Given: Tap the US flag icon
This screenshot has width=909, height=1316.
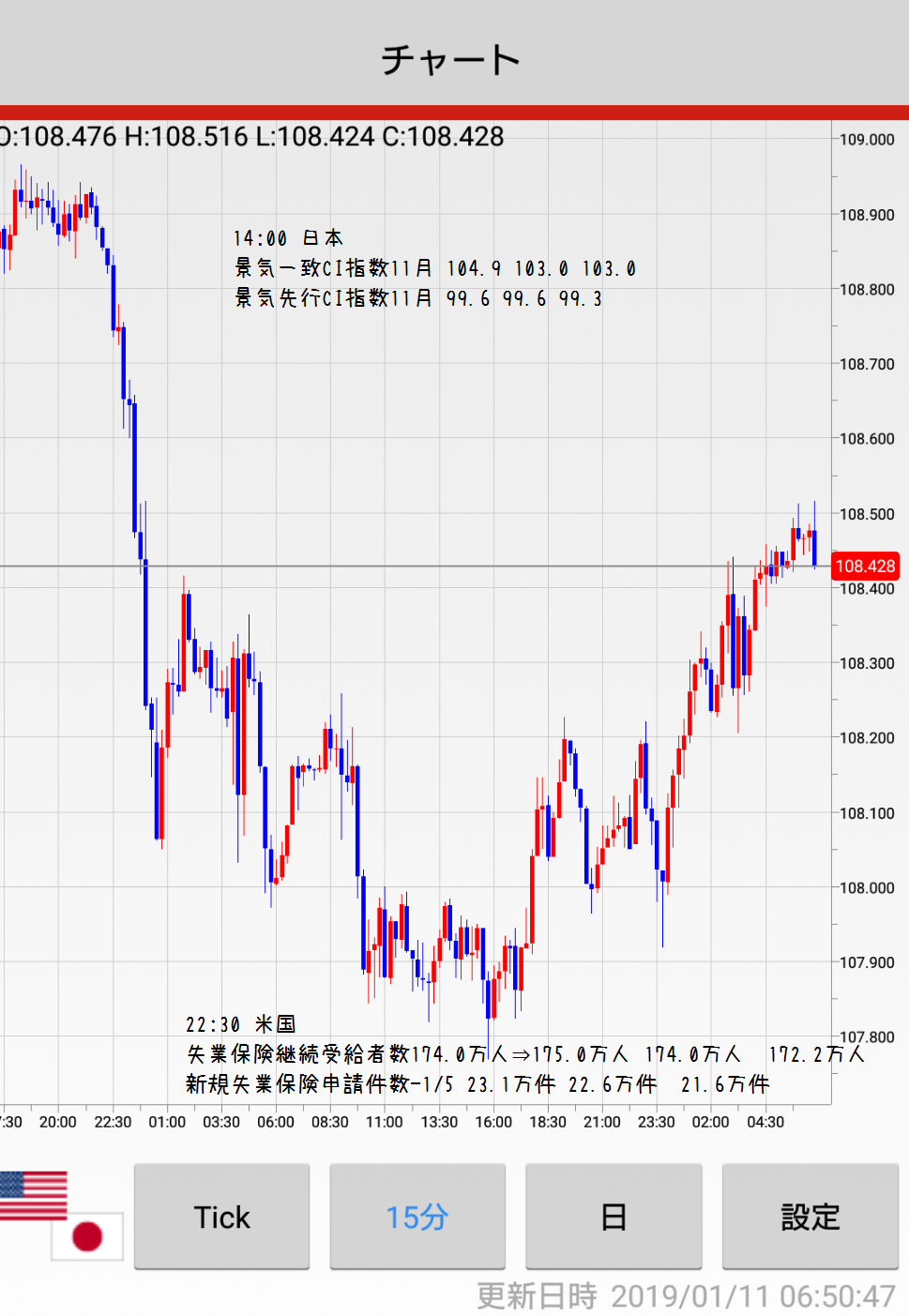Looking at the screenshot, I should click(33, 1195).
